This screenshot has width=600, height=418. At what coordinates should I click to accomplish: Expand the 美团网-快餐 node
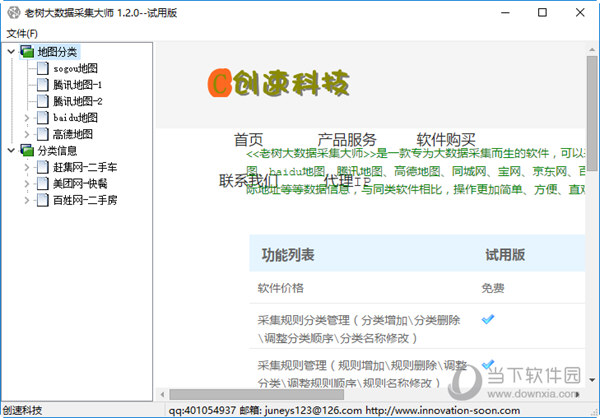[x=27, y=183]
